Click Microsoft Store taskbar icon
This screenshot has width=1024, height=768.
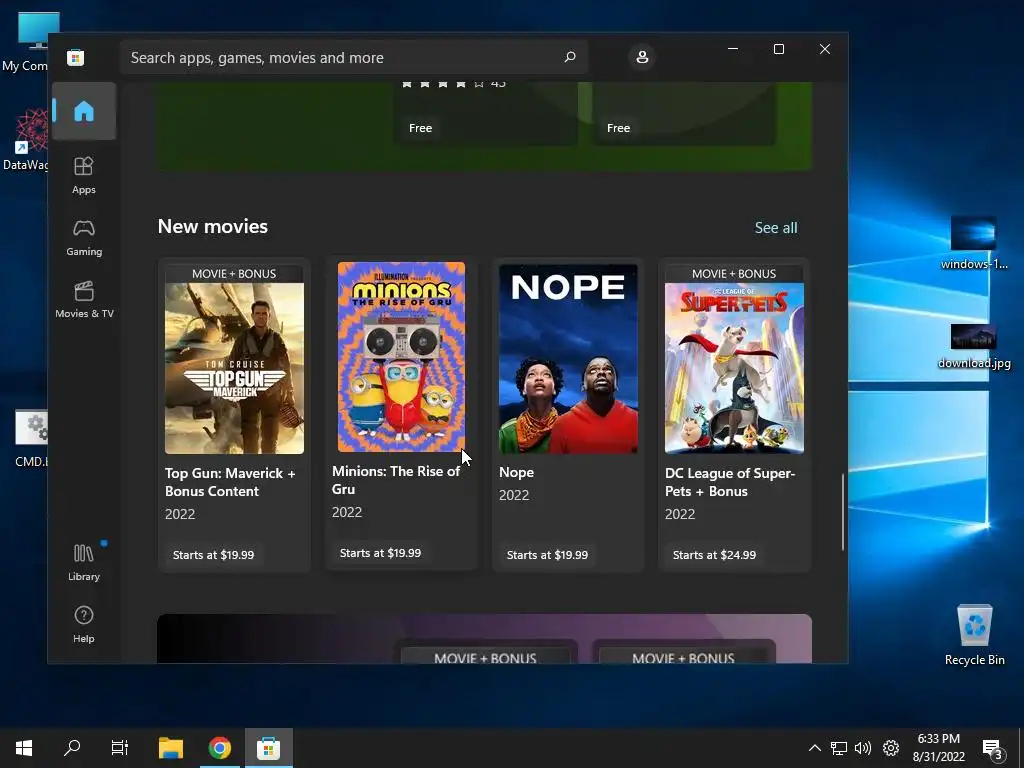[268, 748]
